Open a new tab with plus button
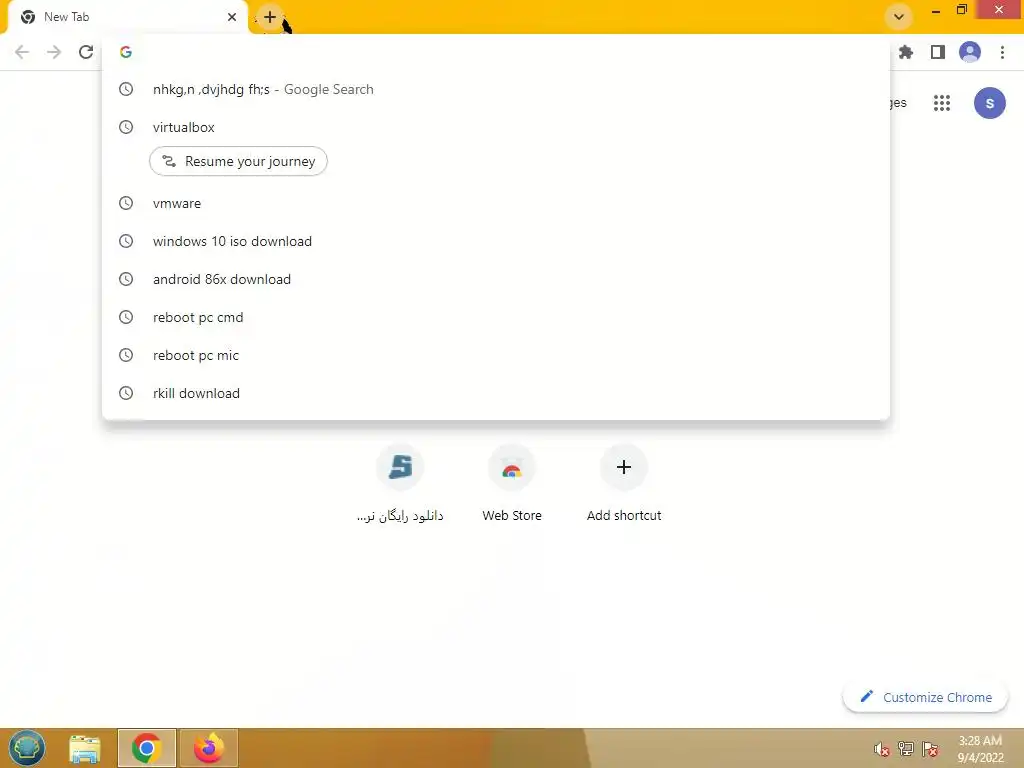This screenshot has width=1024, height=768. pos(270,17)
